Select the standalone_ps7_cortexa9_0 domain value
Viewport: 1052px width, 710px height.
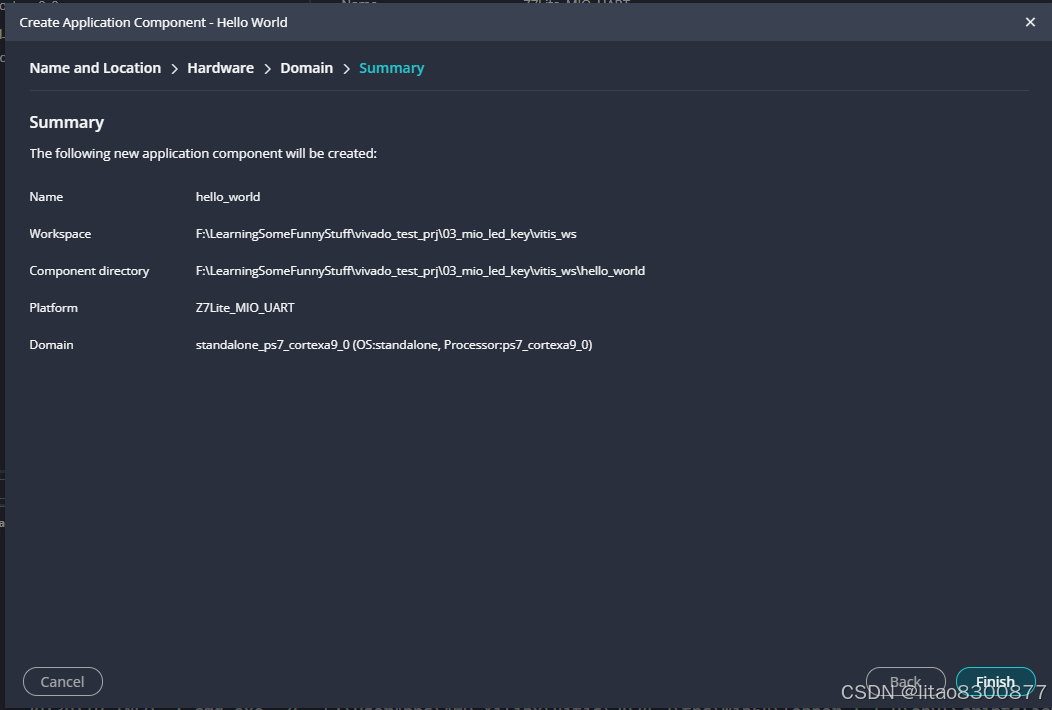point(394,344)
